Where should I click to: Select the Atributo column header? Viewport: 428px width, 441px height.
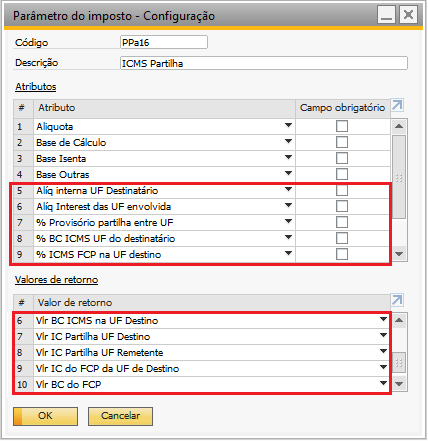click(x=164, y=108)
